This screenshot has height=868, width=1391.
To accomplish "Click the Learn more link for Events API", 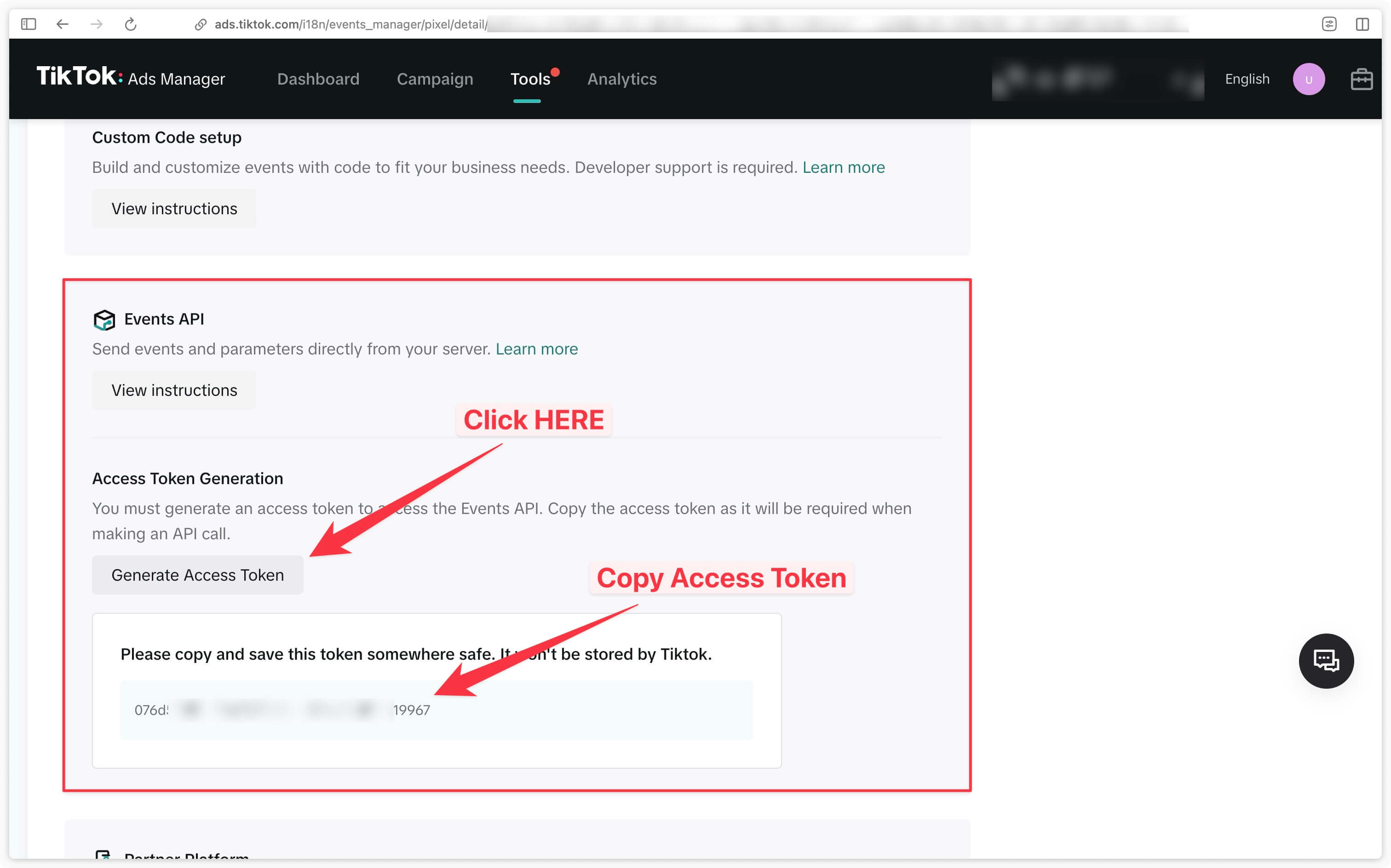I will [x=537, y=348].
